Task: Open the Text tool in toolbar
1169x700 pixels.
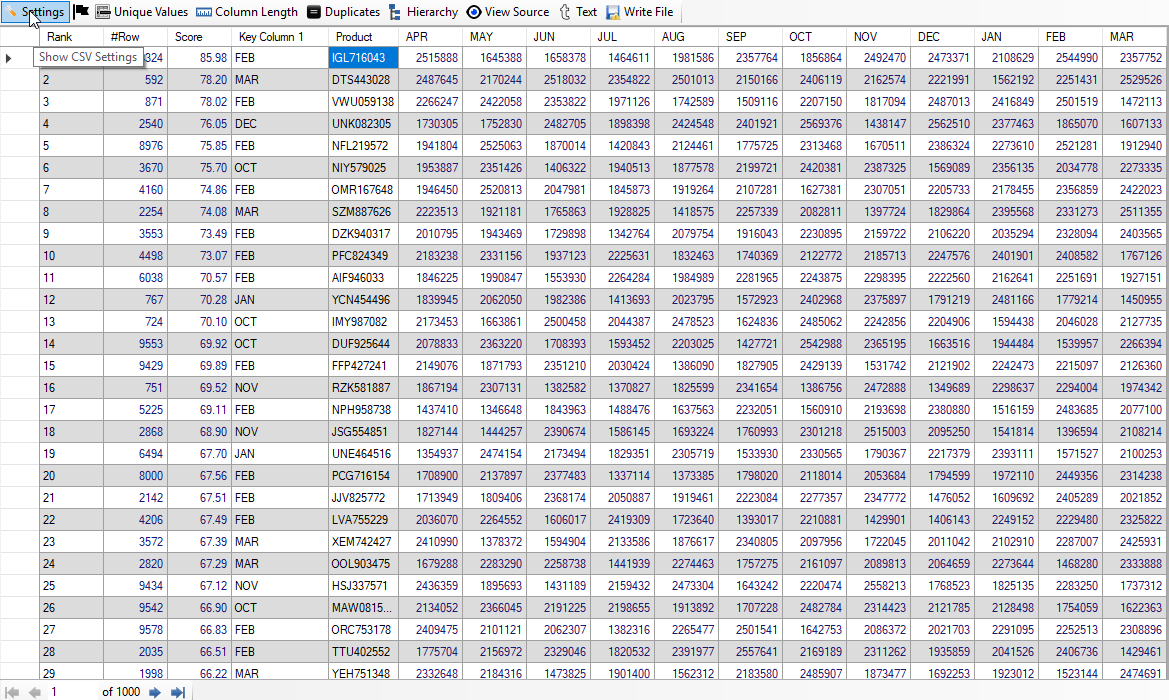Action: (x=578, y=12)
